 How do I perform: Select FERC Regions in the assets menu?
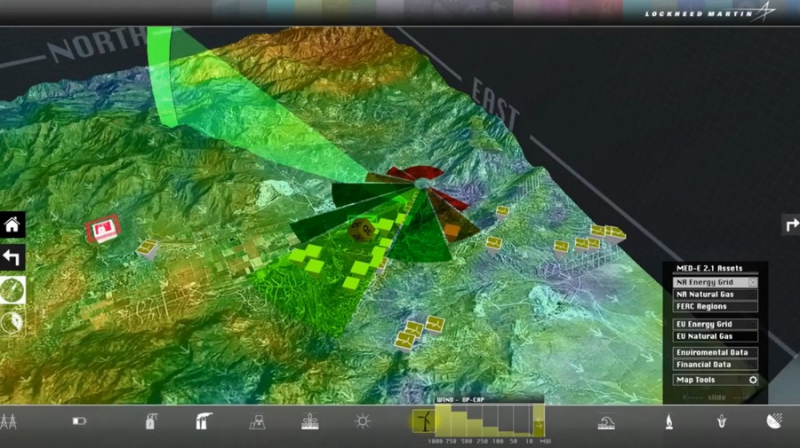coord(715,307)
